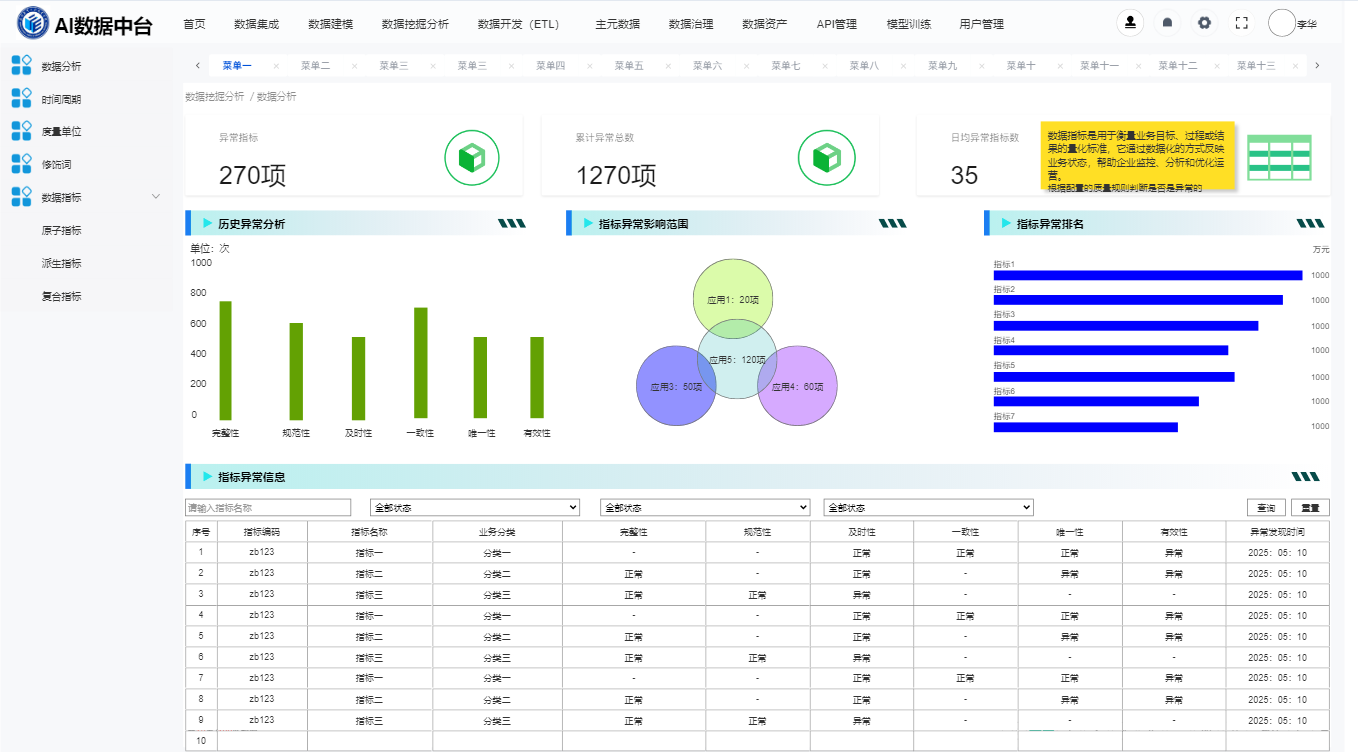Switch to the 菜单十三 tab
Viewport: 1358px width, 752px height.
(x=1256, y=66)
